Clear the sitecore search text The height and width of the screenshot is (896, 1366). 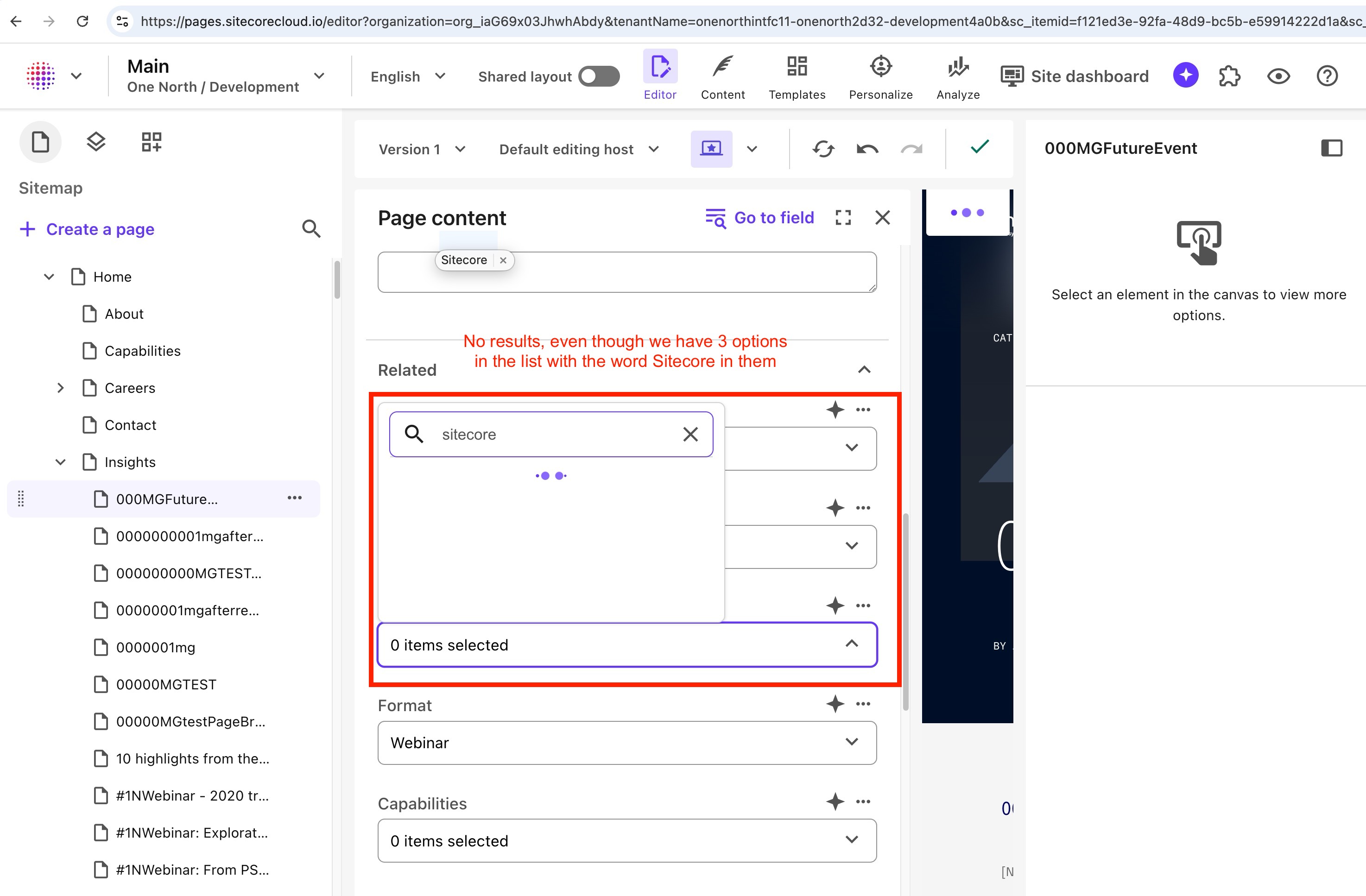690,435
